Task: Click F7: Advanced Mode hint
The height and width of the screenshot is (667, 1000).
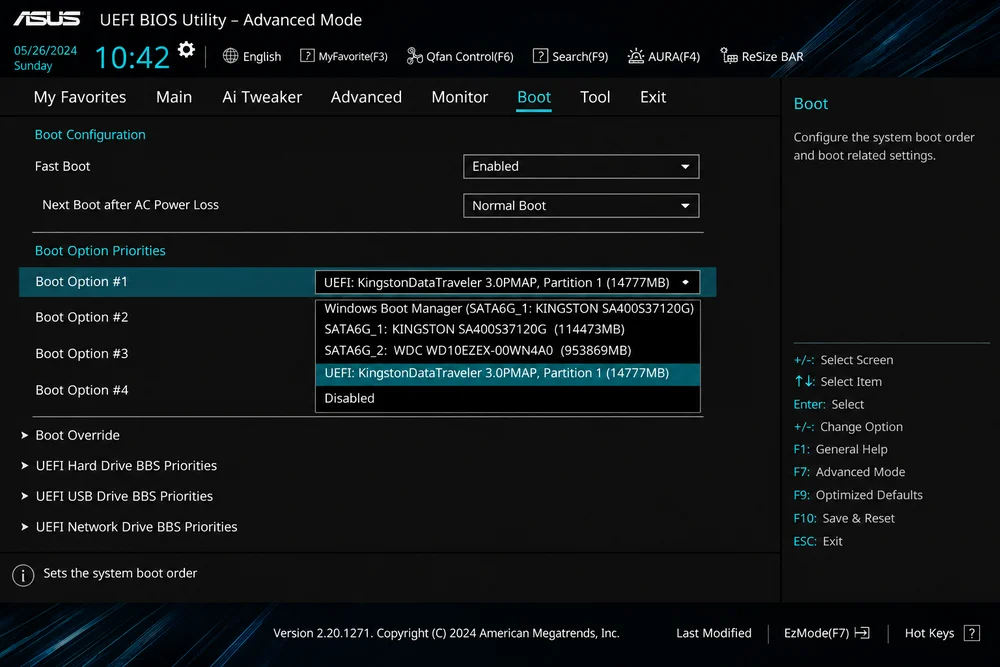Action: (849, 472)
